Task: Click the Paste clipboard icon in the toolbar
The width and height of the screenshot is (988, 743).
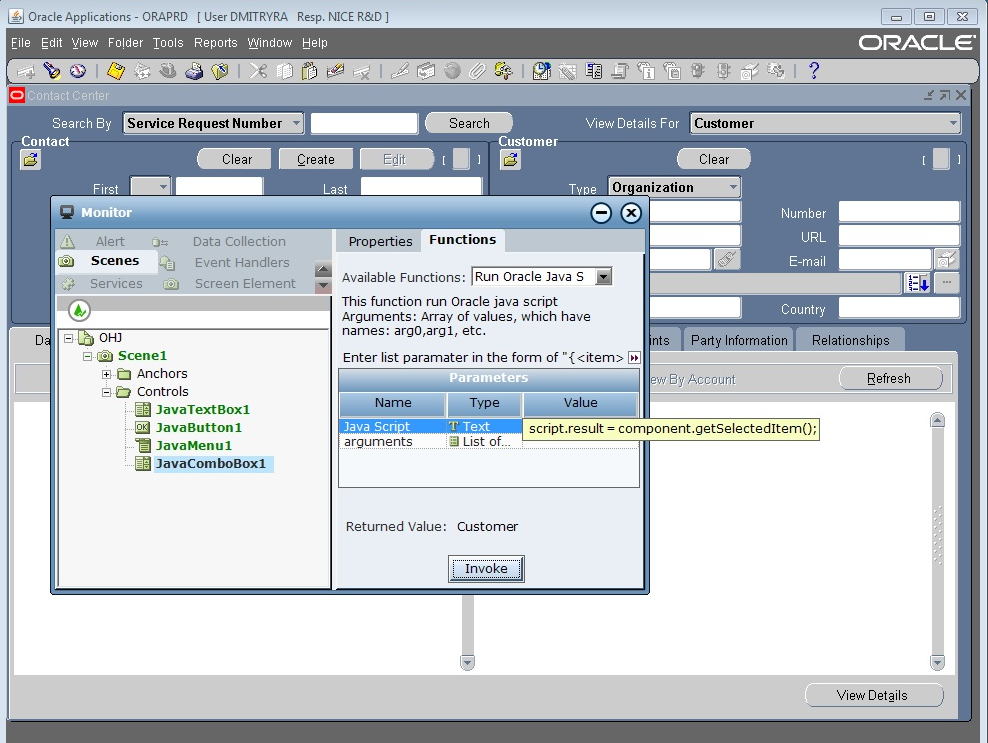Action: click(309, 71)
